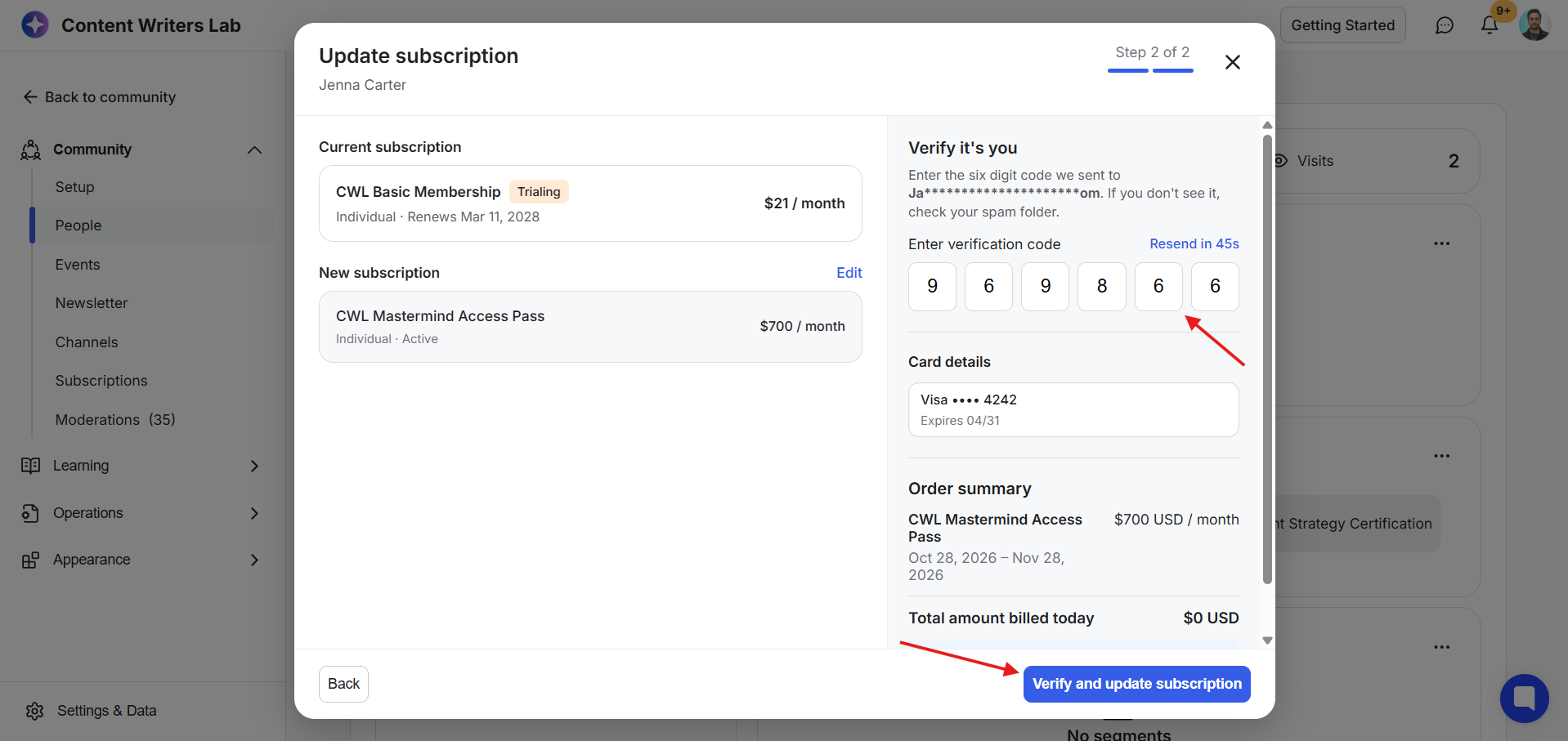Close the Update subscription dialog

pos(1233,62)
